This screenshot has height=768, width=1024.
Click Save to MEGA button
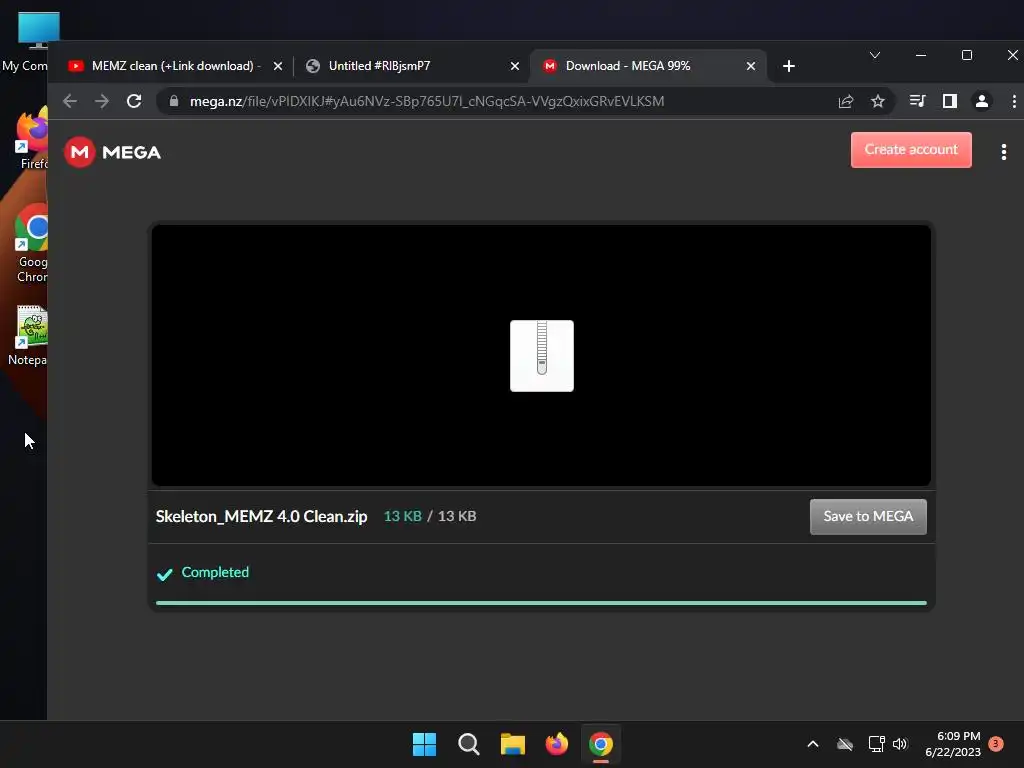(868, 517)
